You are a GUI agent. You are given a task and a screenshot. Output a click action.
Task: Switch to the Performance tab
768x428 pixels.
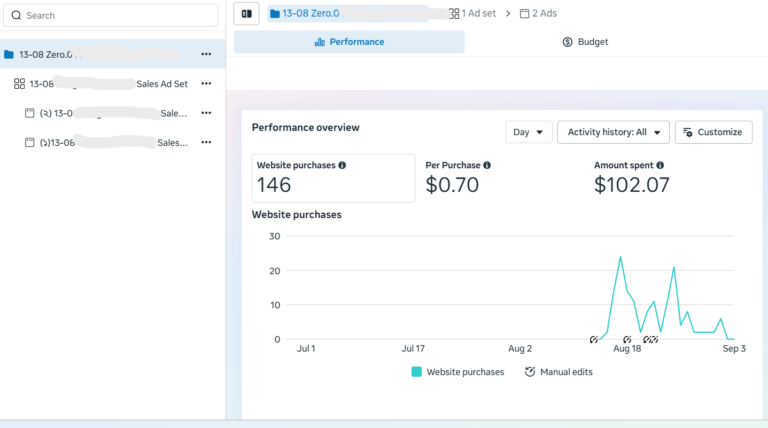click(349, 42)
